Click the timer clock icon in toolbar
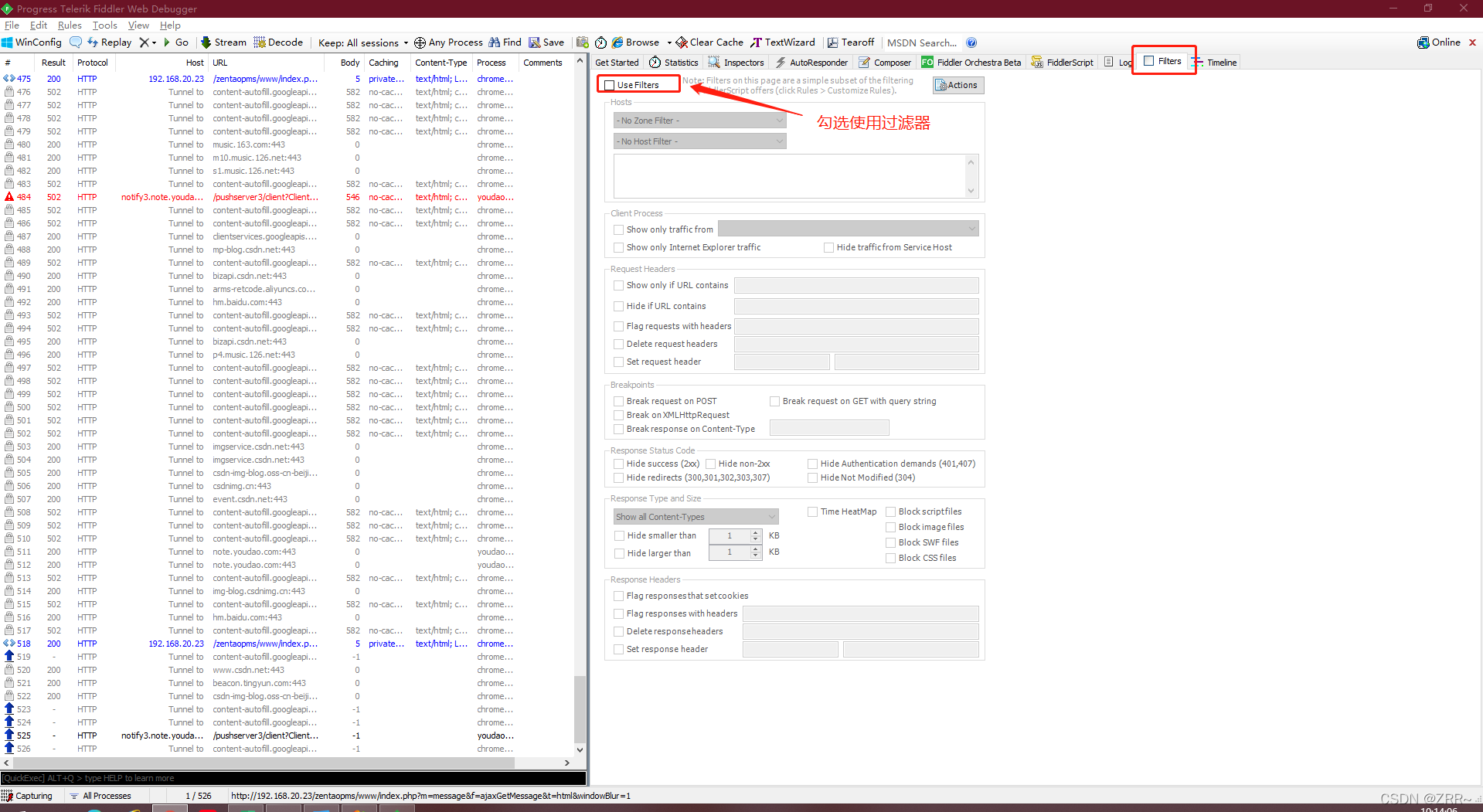This screenshot has height=812, width=1483. [x=600, y=42]
